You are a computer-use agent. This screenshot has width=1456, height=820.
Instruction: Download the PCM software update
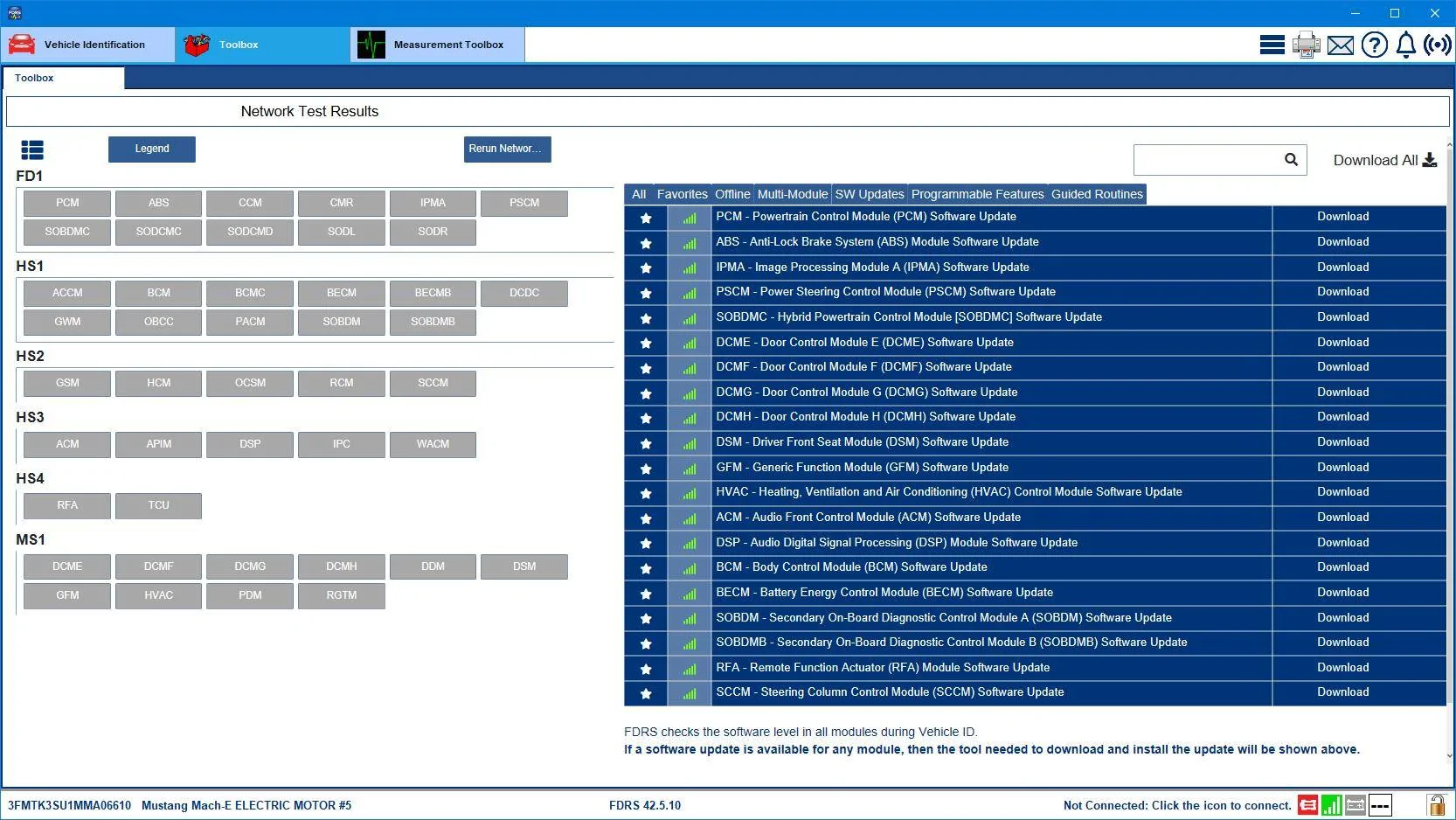(1342, 217)
